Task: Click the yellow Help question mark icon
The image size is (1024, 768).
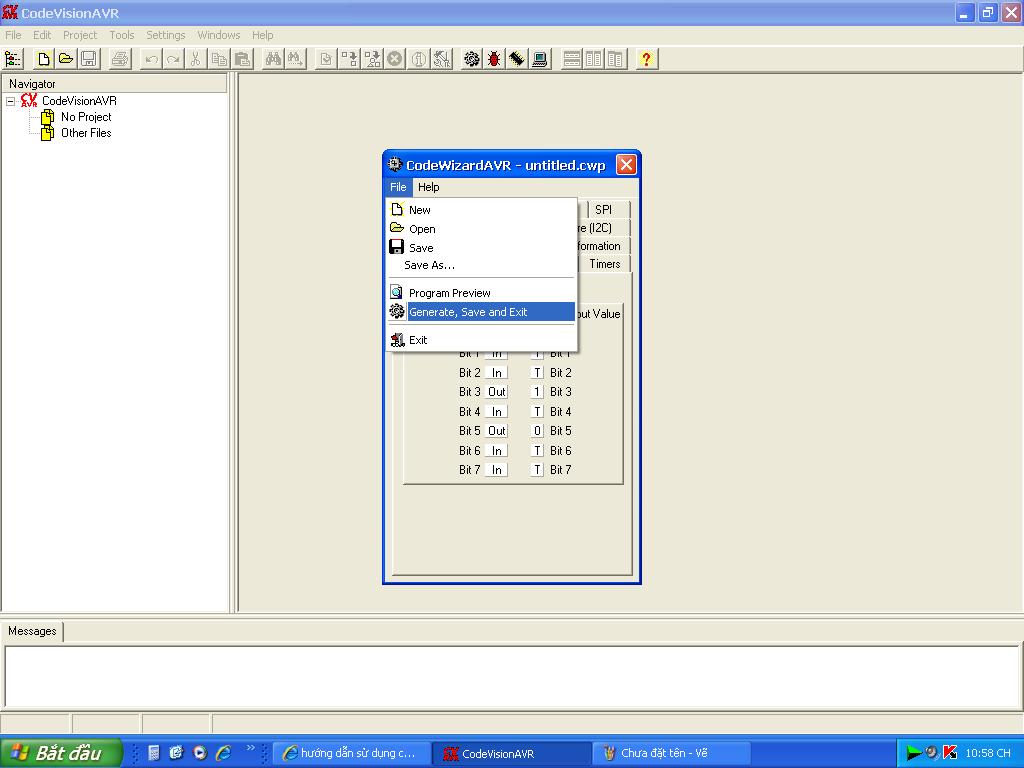Action: (x=646, y=59)
